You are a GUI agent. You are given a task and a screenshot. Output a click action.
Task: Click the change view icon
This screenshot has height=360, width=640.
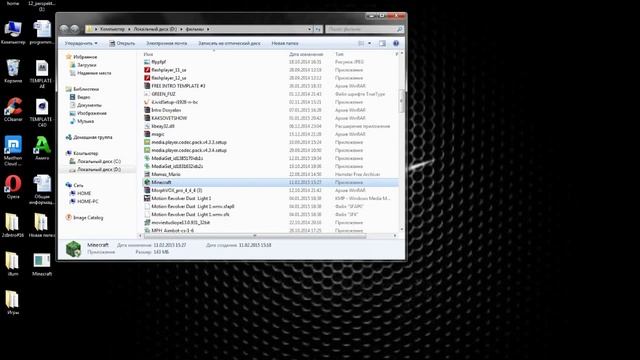pyautogui.click(x=361, y=43)
